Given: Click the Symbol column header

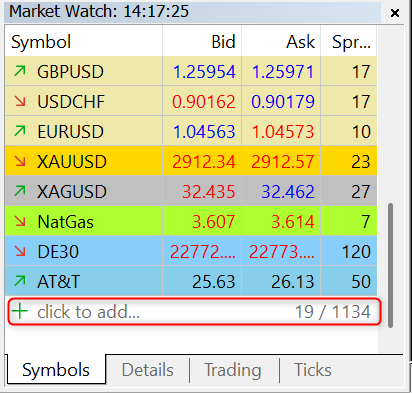Looking at the screenshot, I should (x=84, y=41).
